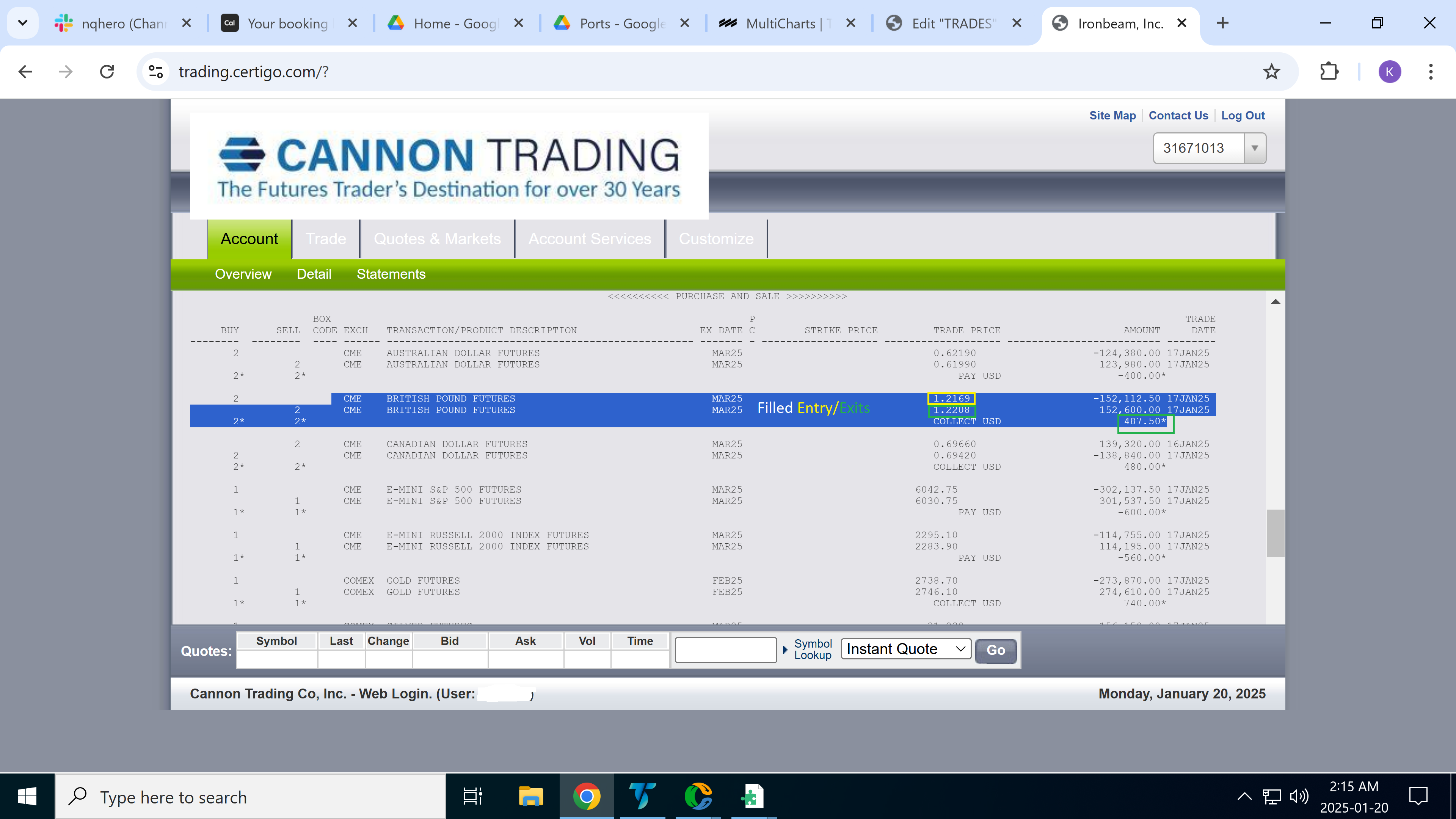This screenshot has width=1456, height=819.
Task: Close the MultiCharts tab
Action: pos(850,23)
